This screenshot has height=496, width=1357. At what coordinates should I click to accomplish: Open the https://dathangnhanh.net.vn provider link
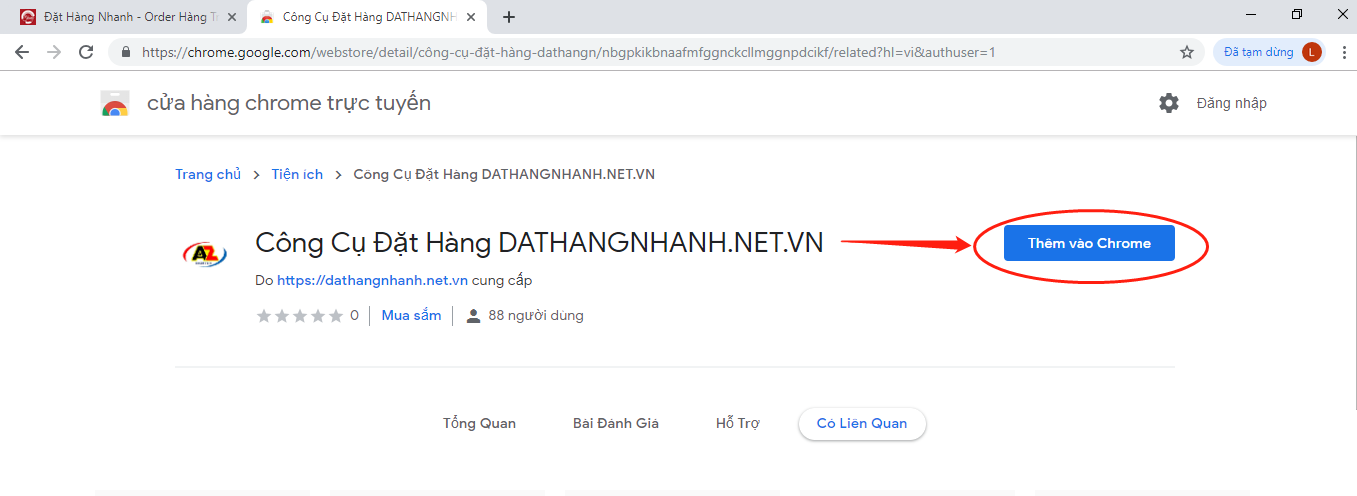click(x=372, y=281)
